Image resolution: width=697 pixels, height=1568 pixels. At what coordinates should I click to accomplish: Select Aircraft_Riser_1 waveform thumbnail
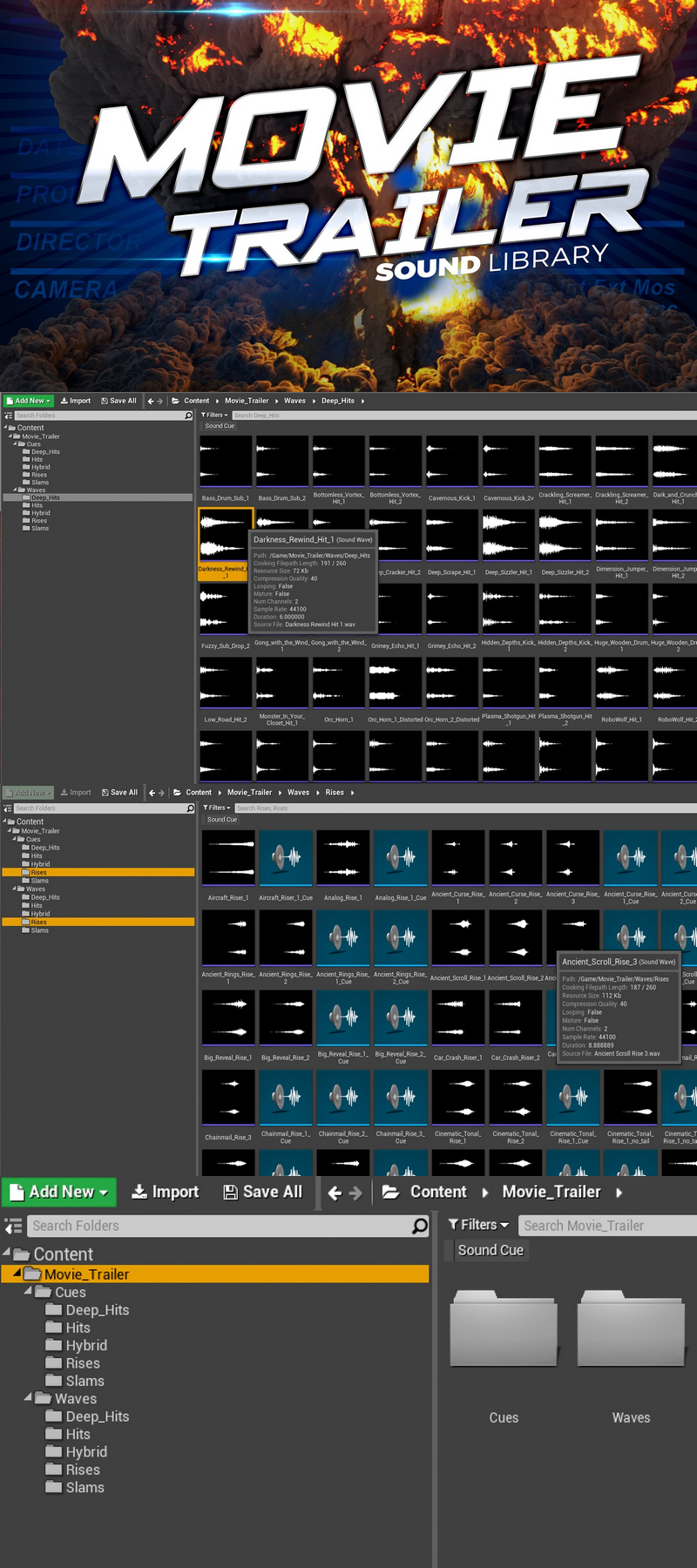(228, 857)
